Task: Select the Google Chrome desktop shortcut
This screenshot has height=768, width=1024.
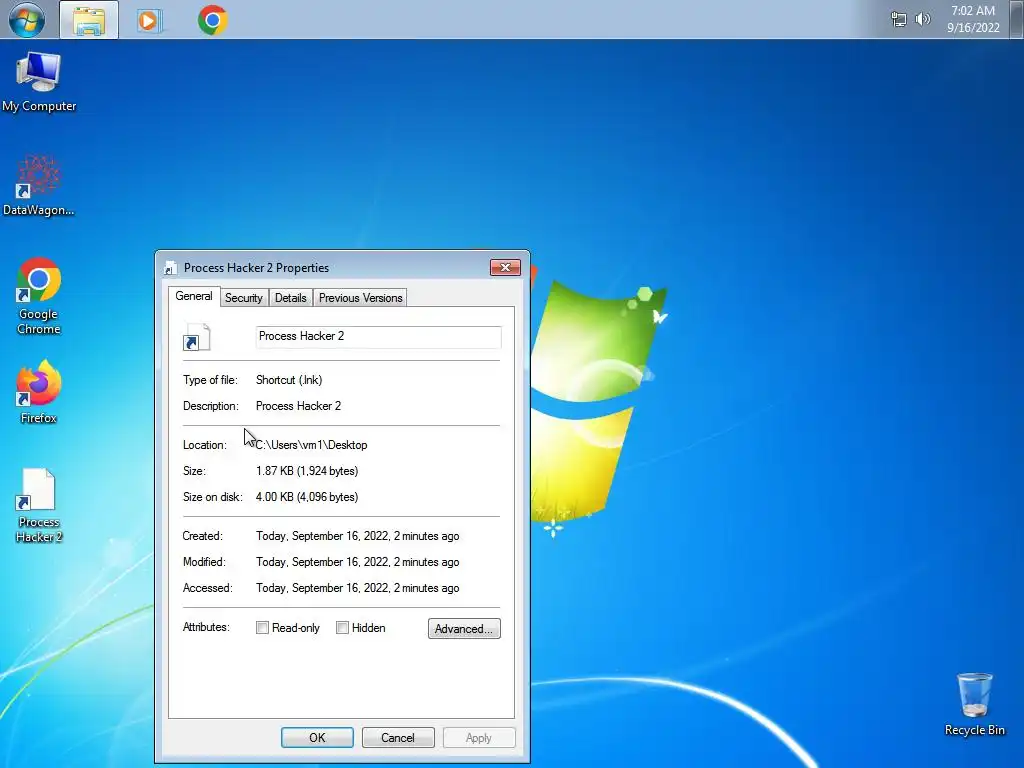Action: point(39,297)
